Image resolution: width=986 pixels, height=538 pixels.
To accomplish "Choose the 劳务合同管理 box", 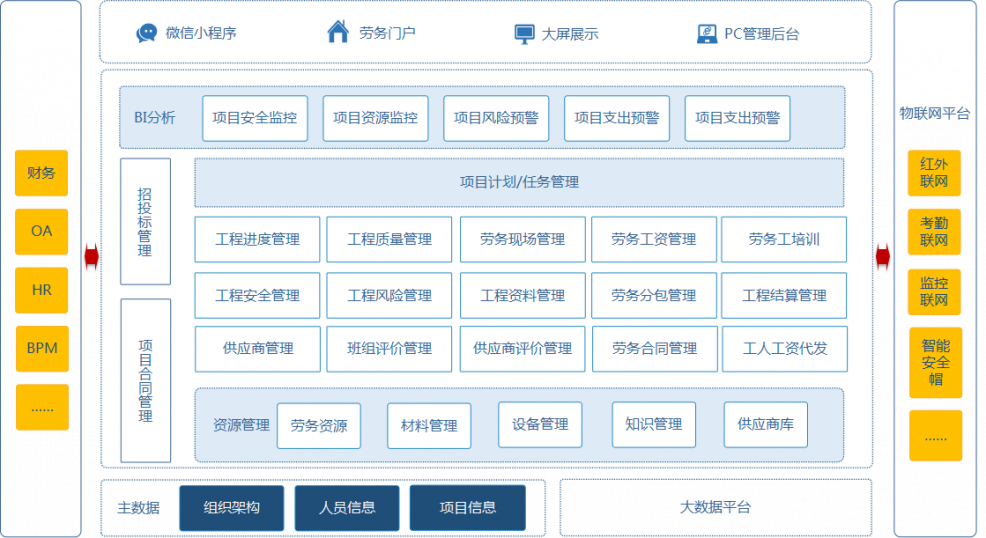I will 655,349.
